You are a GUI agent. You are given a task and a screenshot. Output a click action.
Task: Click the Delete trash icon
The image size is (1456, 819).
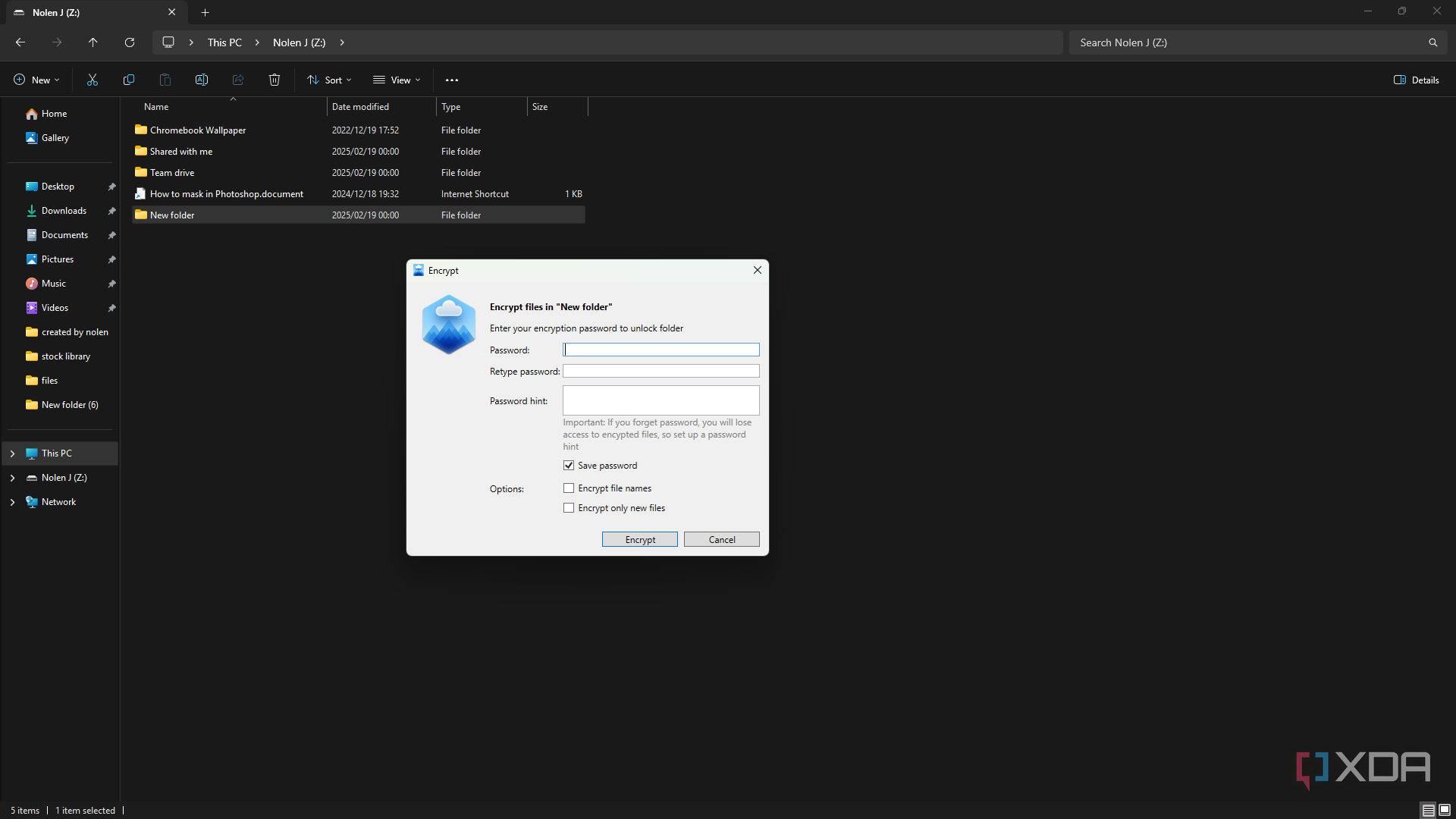coord(275,80)
